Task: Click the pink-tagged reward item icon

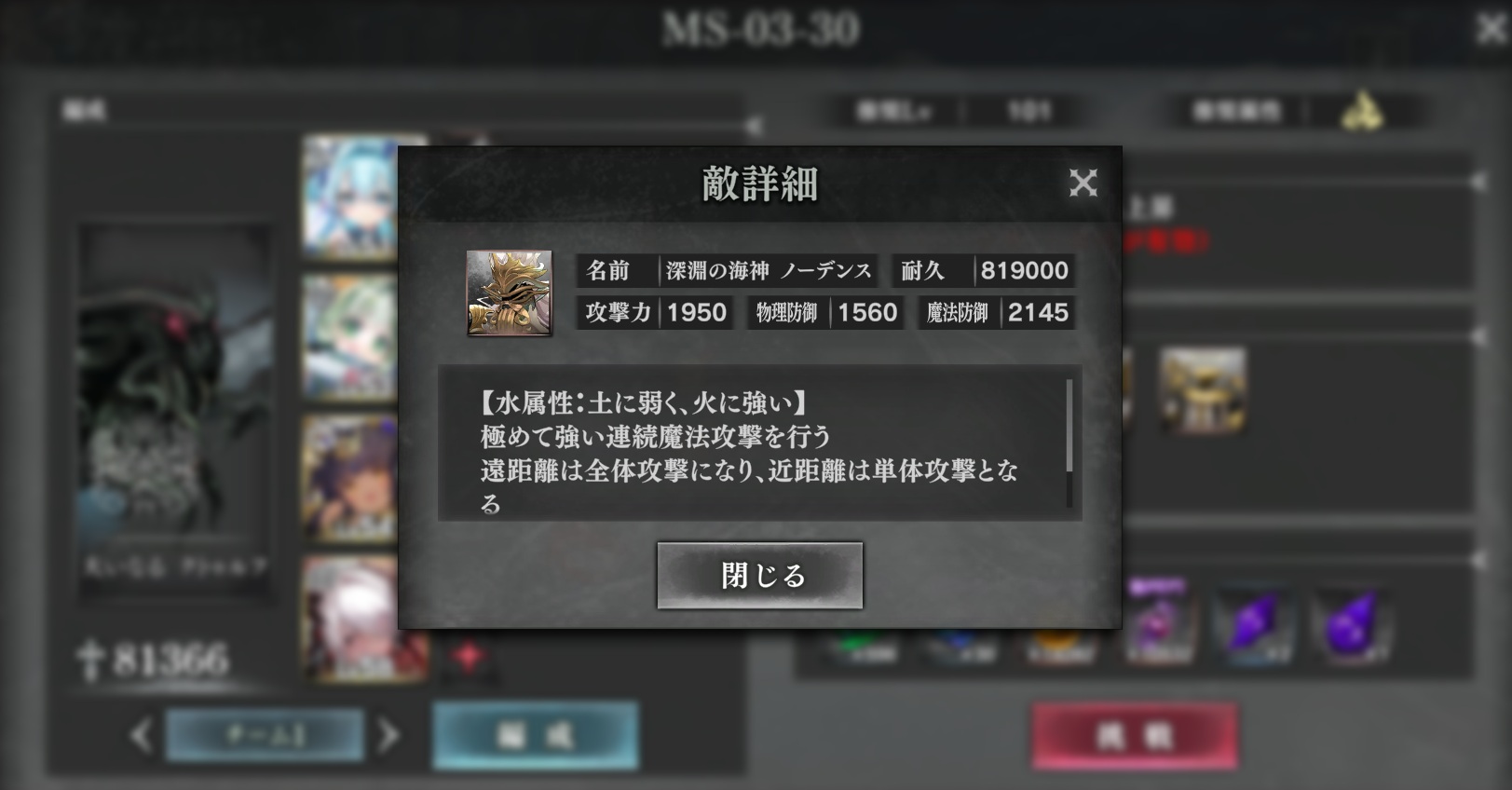Action: click(x=1157, y=620)
